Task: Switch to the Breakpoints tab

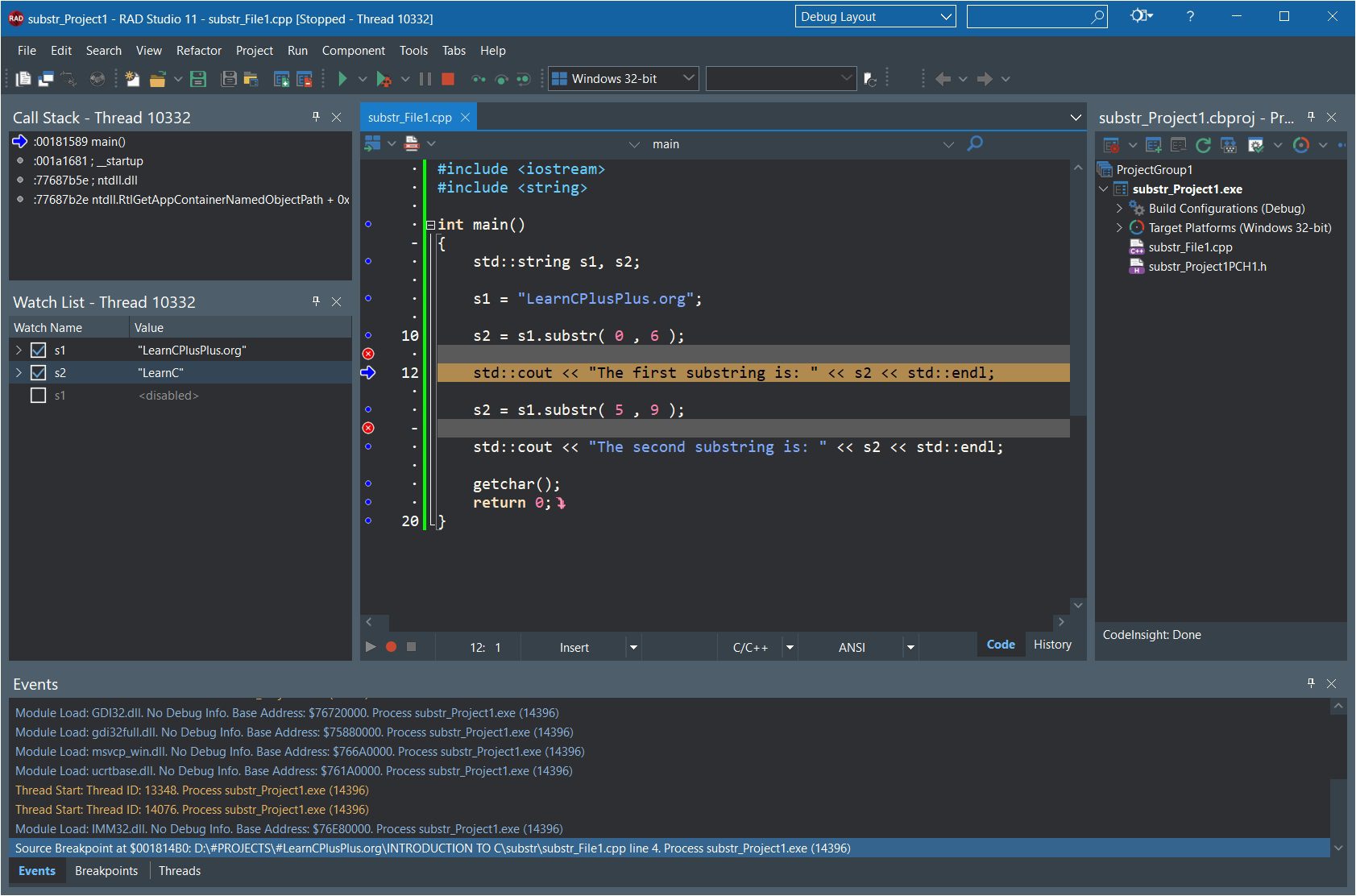Action: (x=106, y=871)
